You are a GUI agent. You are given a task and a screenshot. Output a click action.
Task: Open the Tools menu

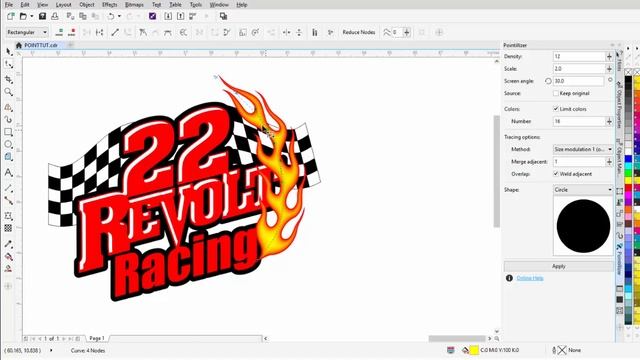point(196,4)
